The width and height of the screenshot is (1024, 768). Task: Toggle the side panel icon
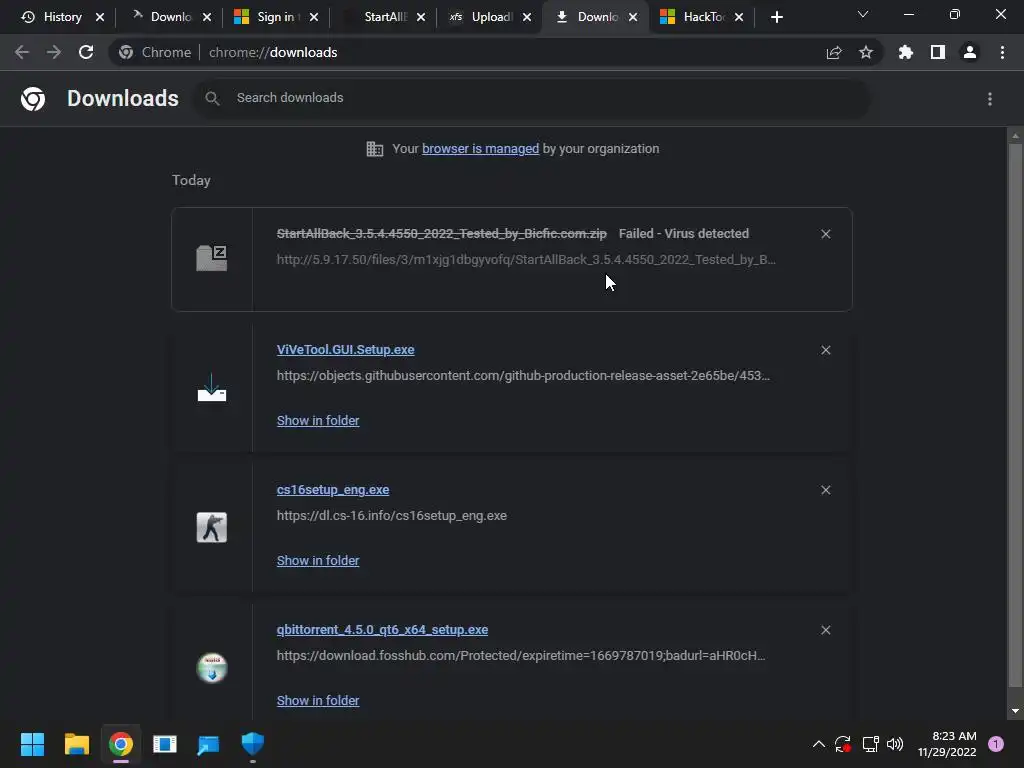click(938, 52)
